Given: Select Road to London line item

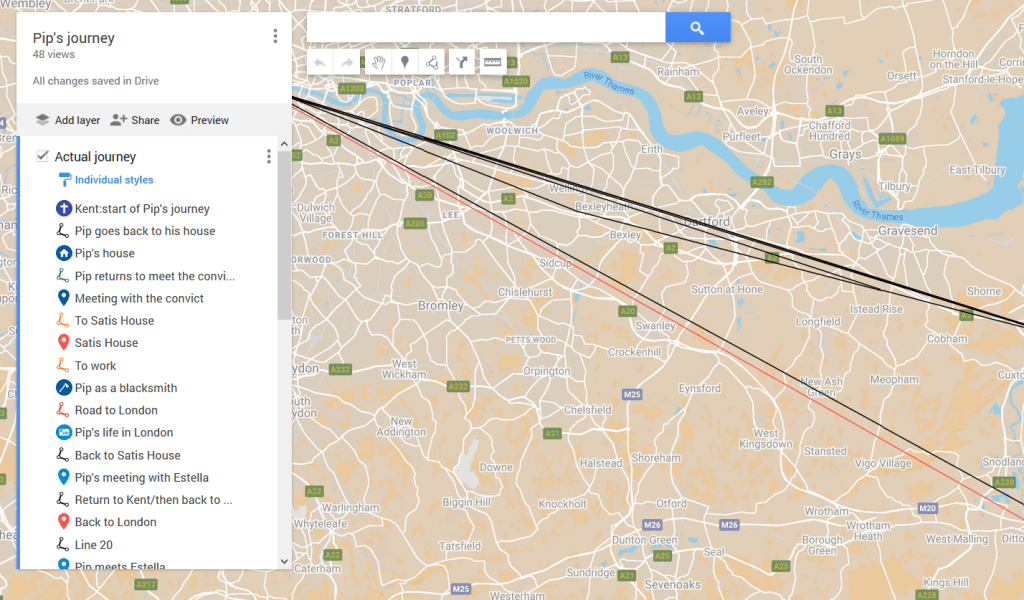Looking at the screenshot, I should point(116,410).
